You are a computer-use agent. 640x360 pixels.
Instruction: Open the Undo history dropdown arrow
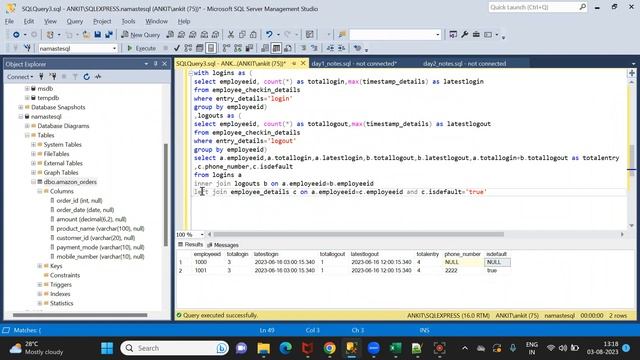[278, 35]
